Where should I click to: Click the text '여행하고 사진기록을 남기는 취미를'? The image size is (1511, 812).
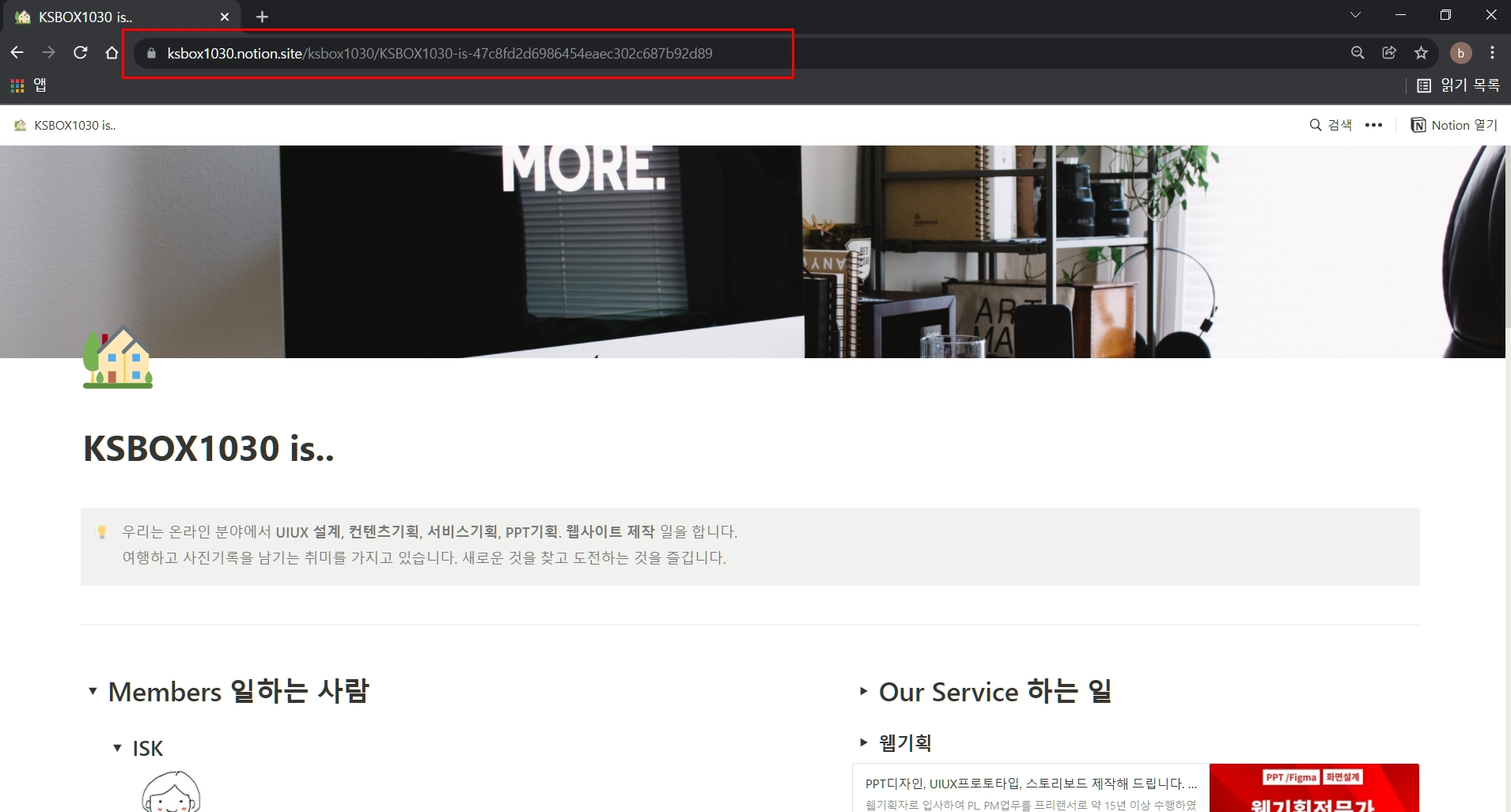pyautogui.click(x=234, y=557)
